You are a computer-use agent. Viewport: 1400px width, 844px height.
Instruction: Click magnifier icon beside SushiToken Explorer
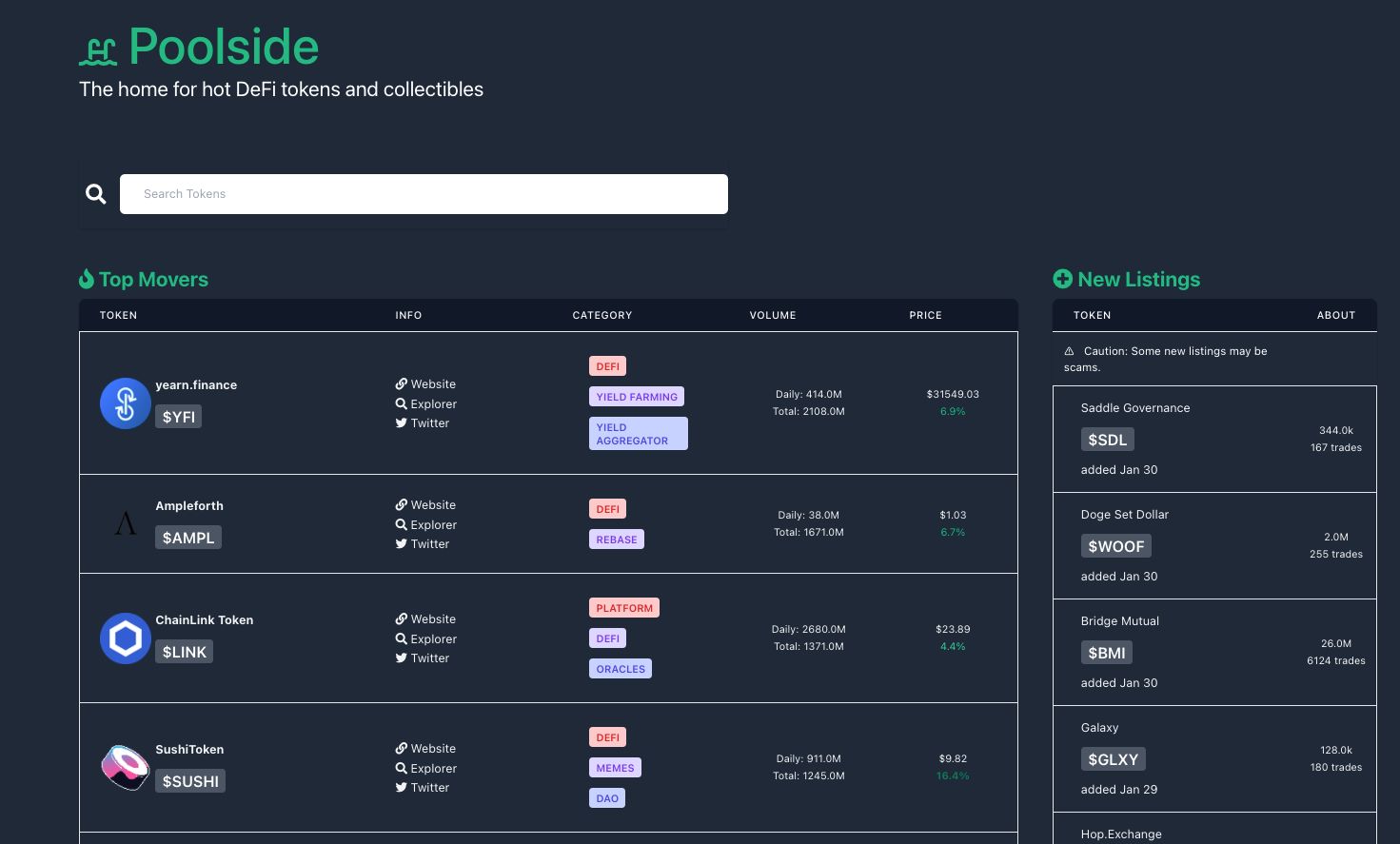(402, 768)
